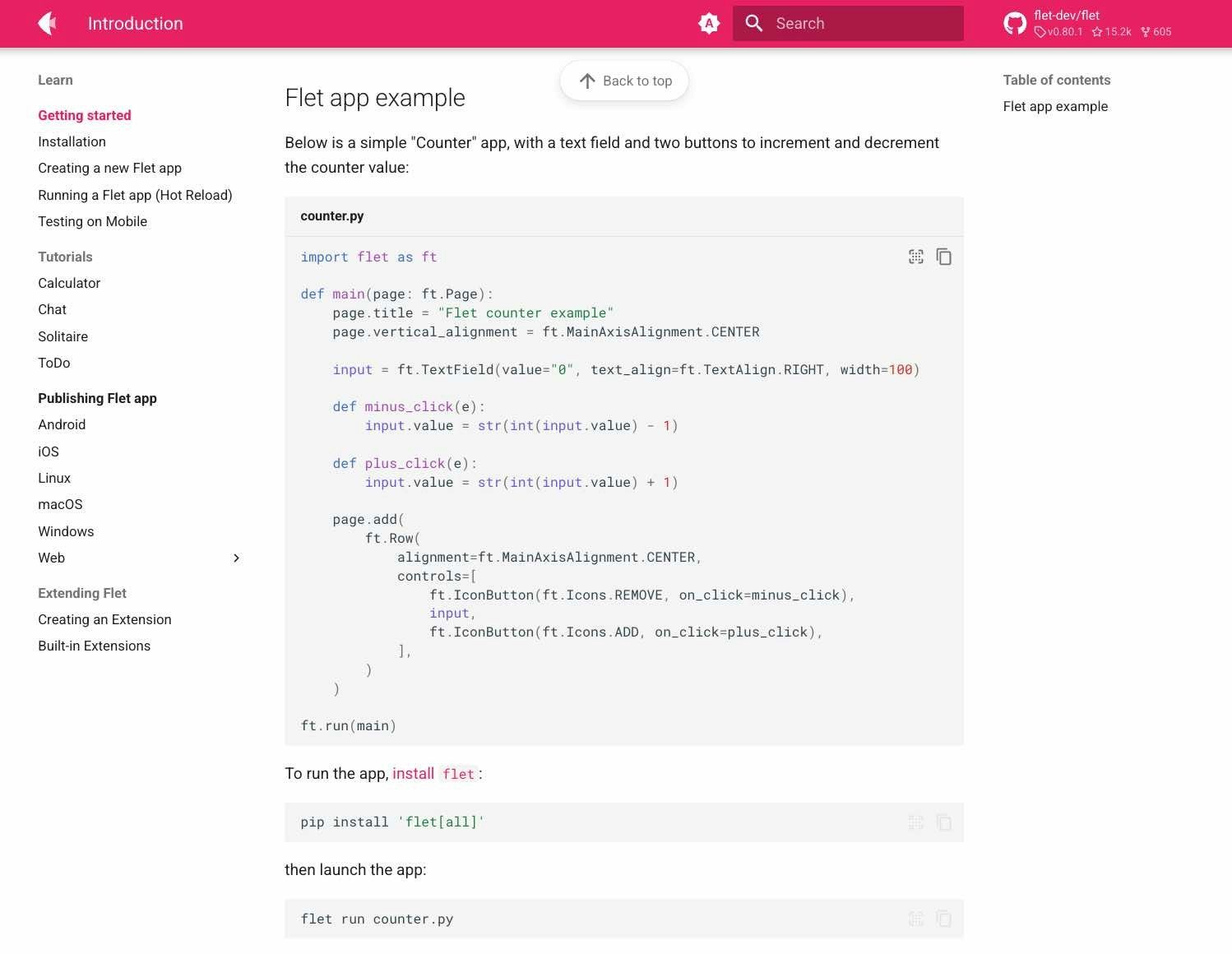Click the Flet logo in header
1232x954 pixels.
tap(48, 23)
